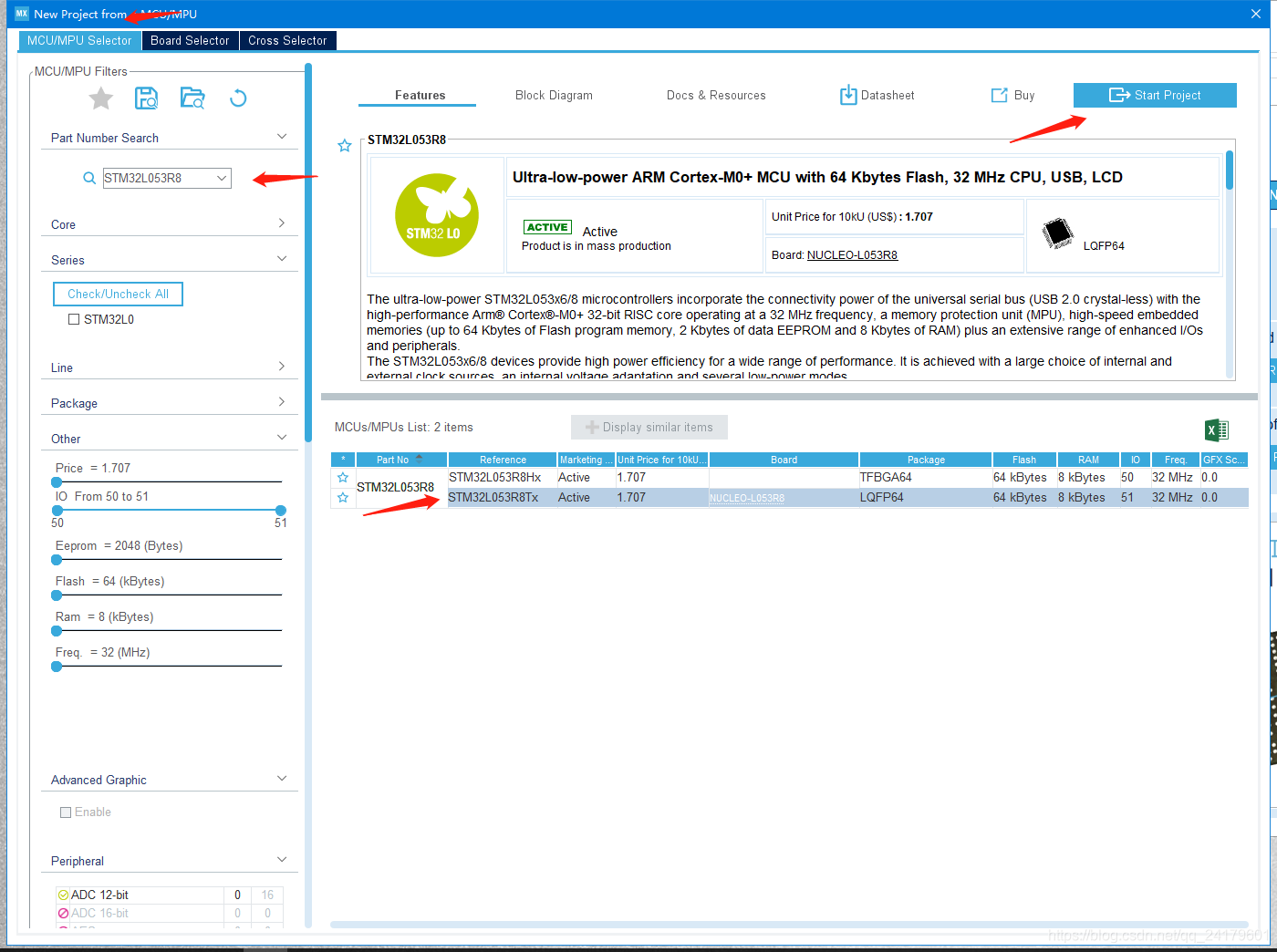The image size is (1277, 952).
Task: Click the load search folder icon
Action: [192, 98]
